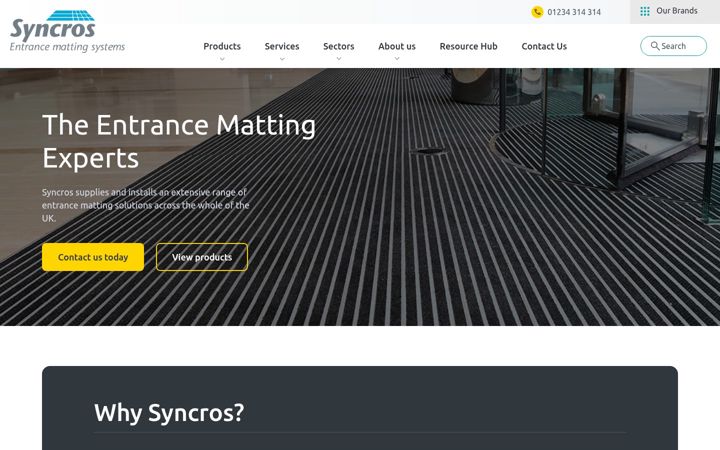Click 'The Entrance Matting Experts' heading

179,141
